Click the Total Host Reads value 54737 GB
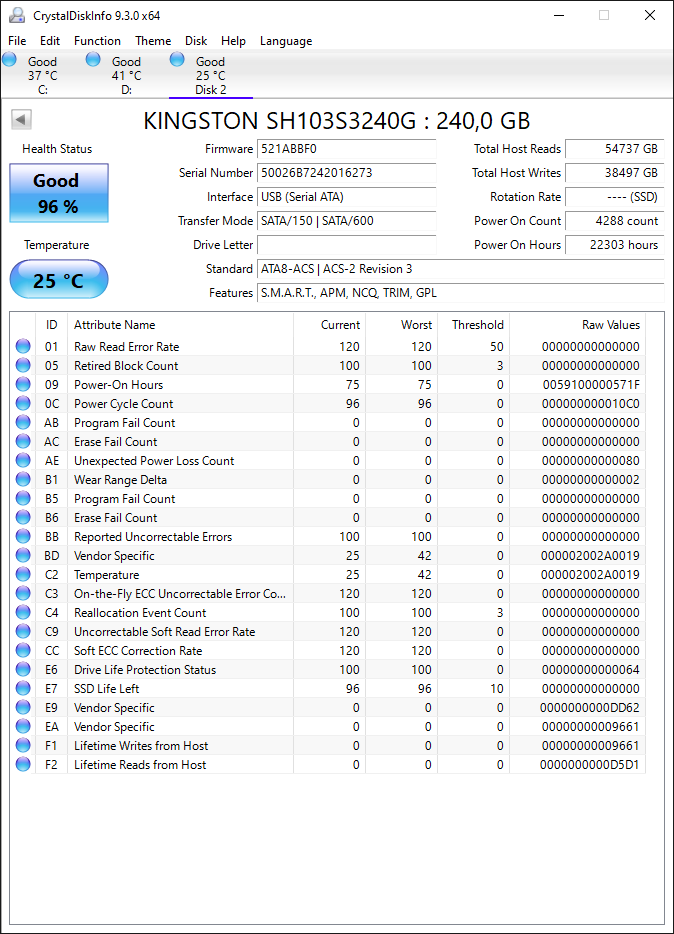 pos(614,149)
